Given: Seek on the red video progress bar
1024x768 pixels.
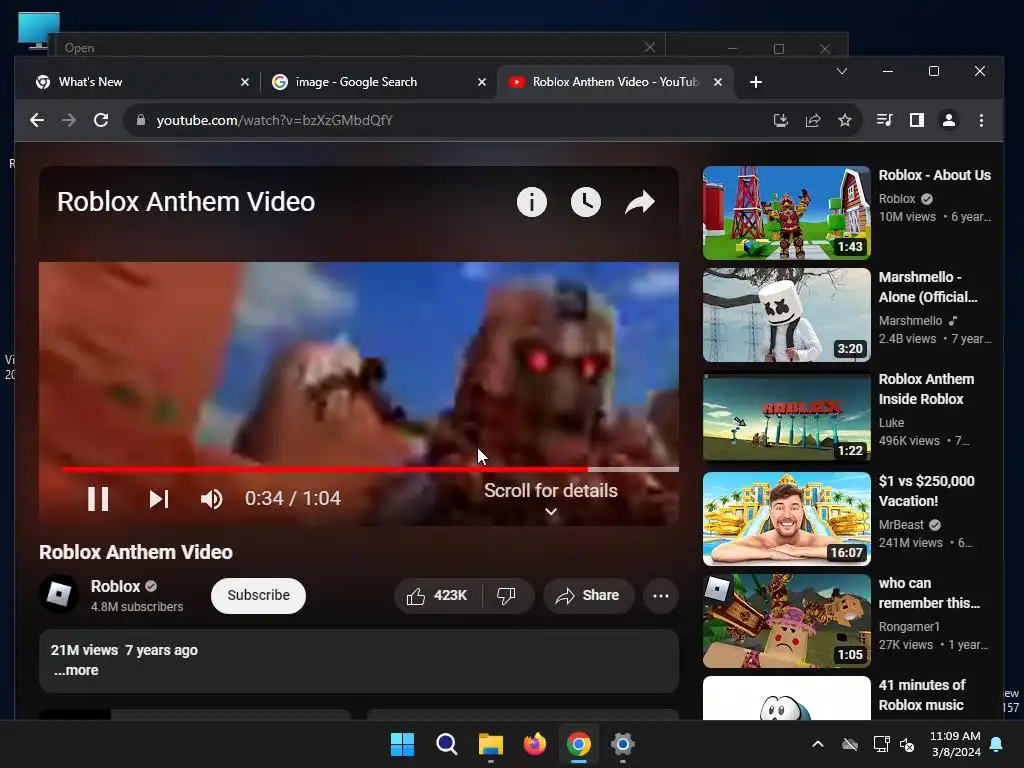Looking at the screenshot, I should [370, 469].
